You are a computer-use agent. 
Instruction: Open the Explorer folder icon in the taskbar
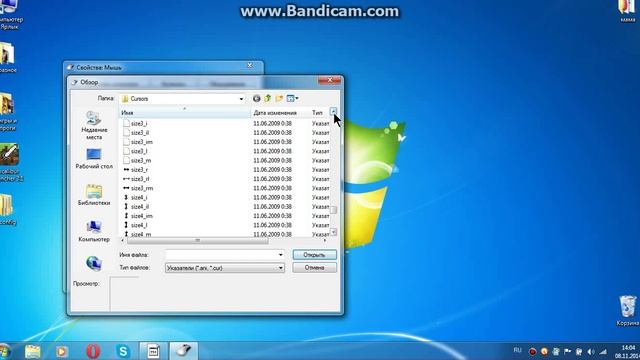[33, 351]
